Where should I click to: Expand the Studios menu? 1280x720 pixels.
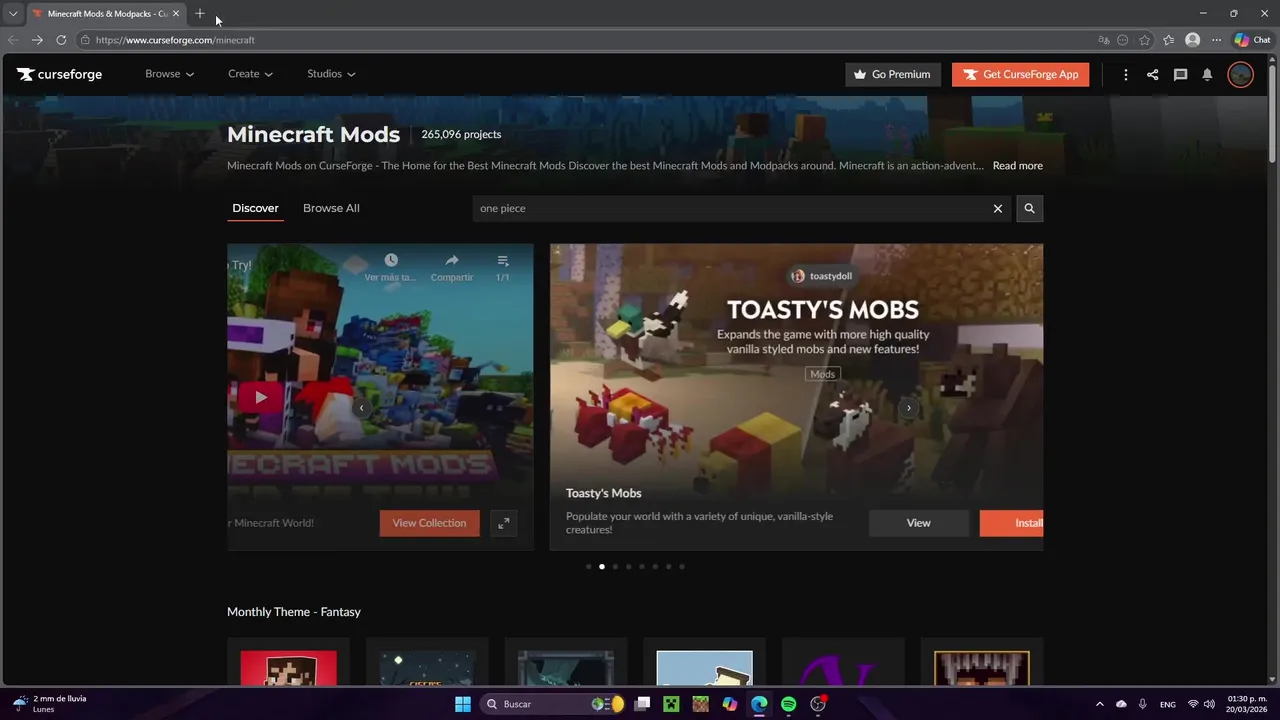pyautogui.click(x=331, y=74)
